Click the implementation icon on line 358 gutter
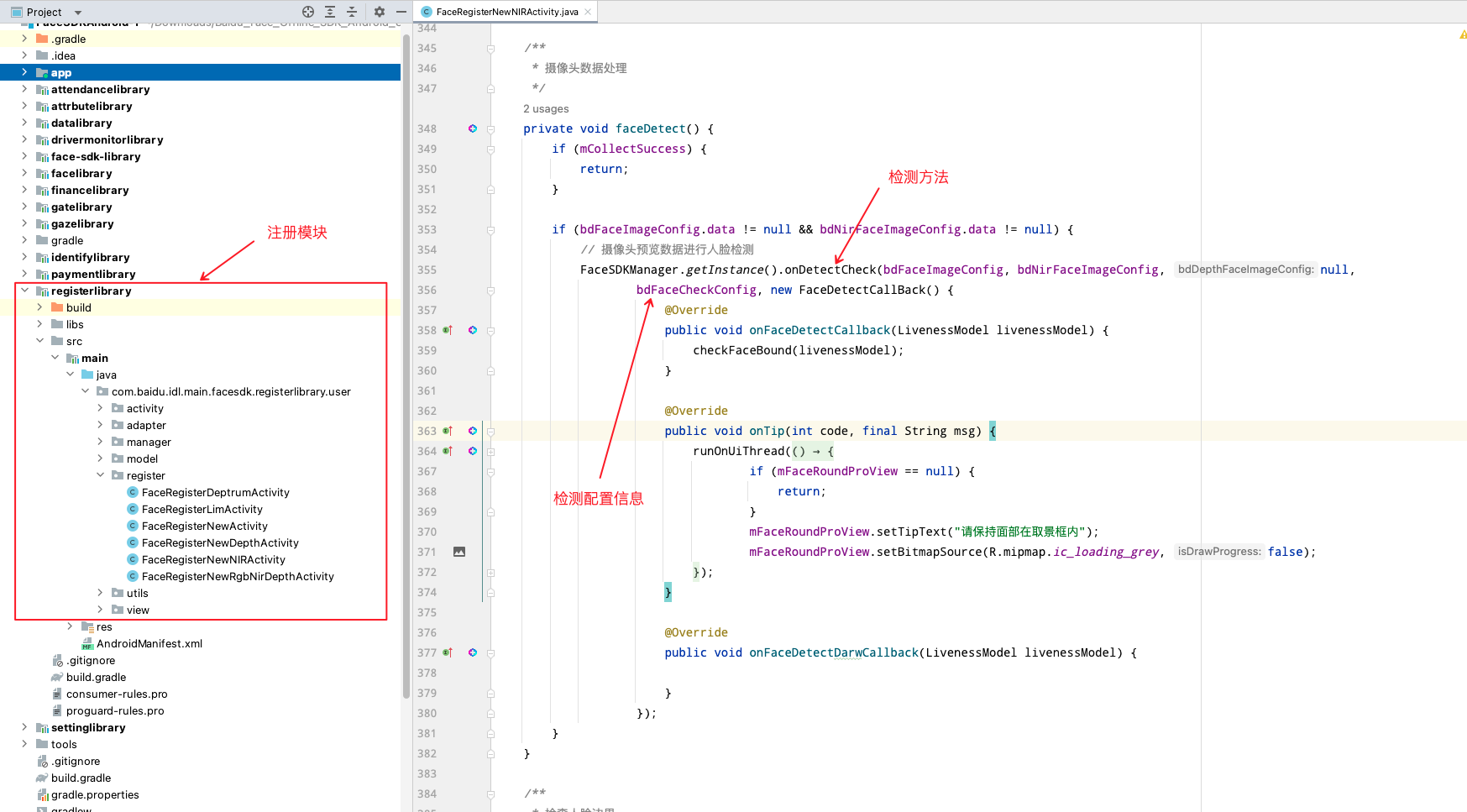1467x812 pixels. 473,330
